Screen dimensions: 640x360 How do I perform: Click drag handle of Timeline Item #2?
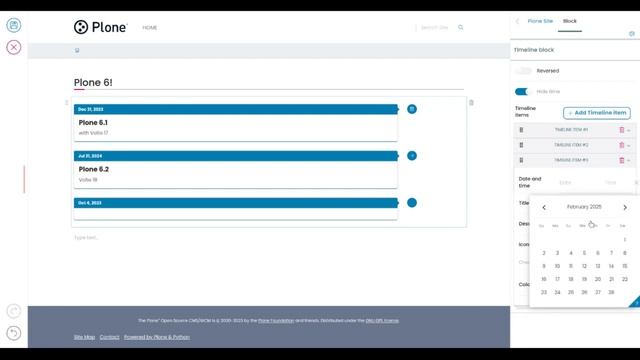pos(521,145)
